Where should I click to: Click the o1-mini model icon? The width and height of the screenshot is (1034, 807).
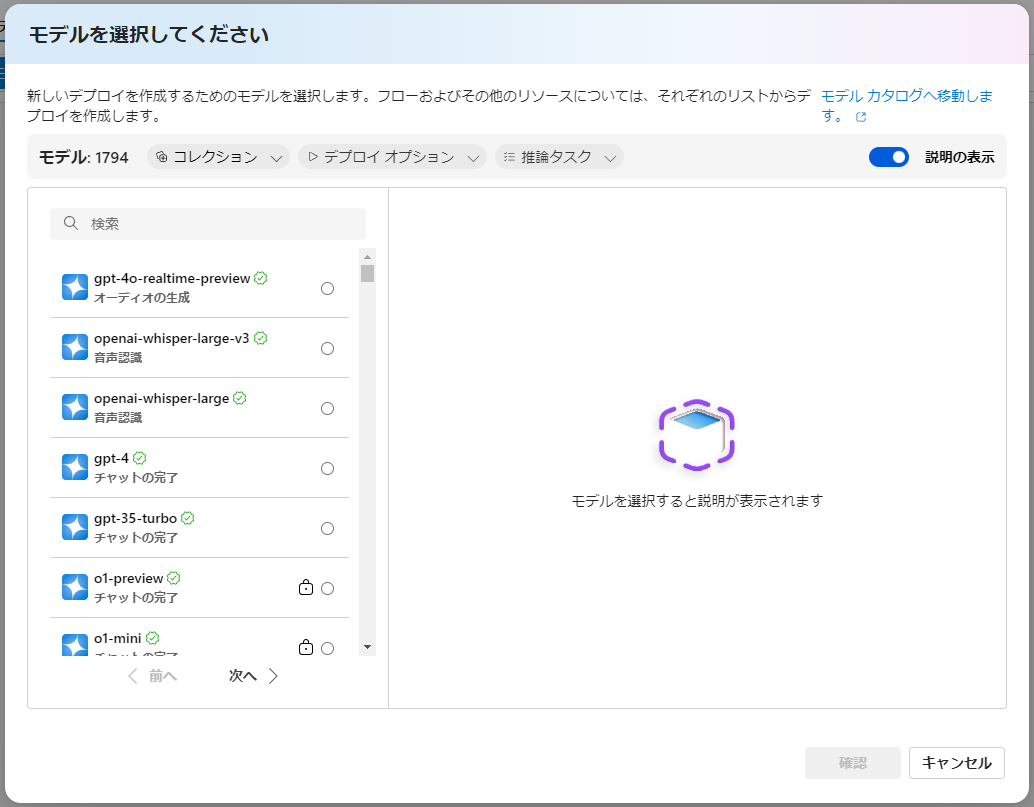[75, 645]
